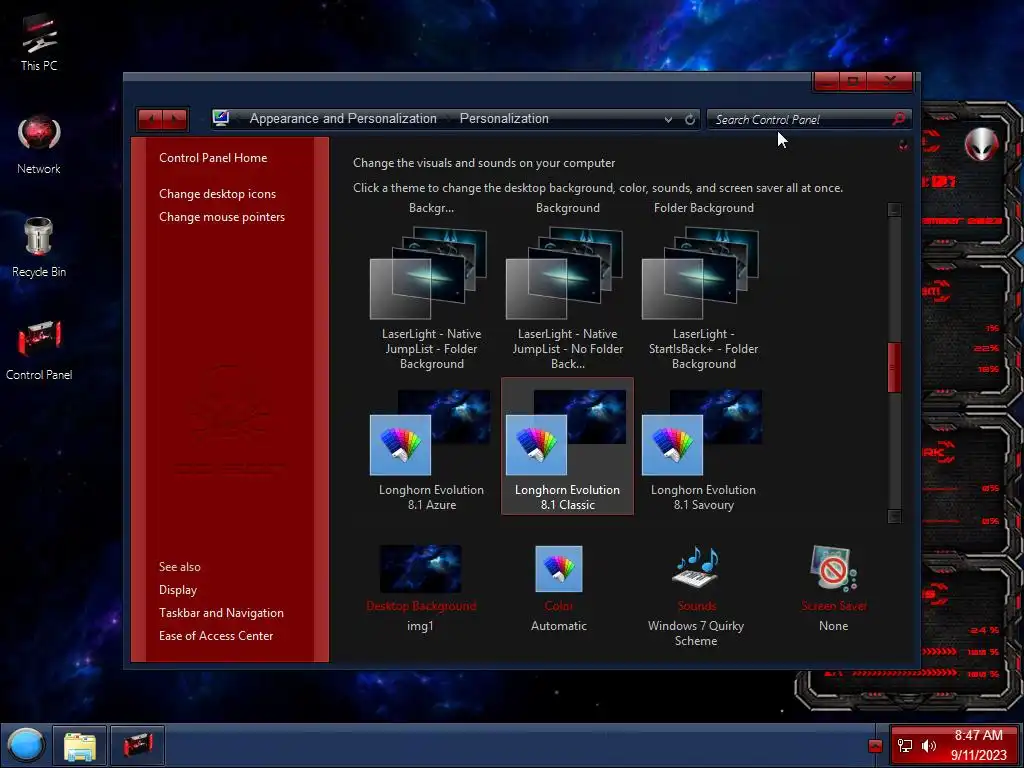Close the Personalization window
Image resolution: width=1024 pixels, height=768 pixels.
point(890,81)
